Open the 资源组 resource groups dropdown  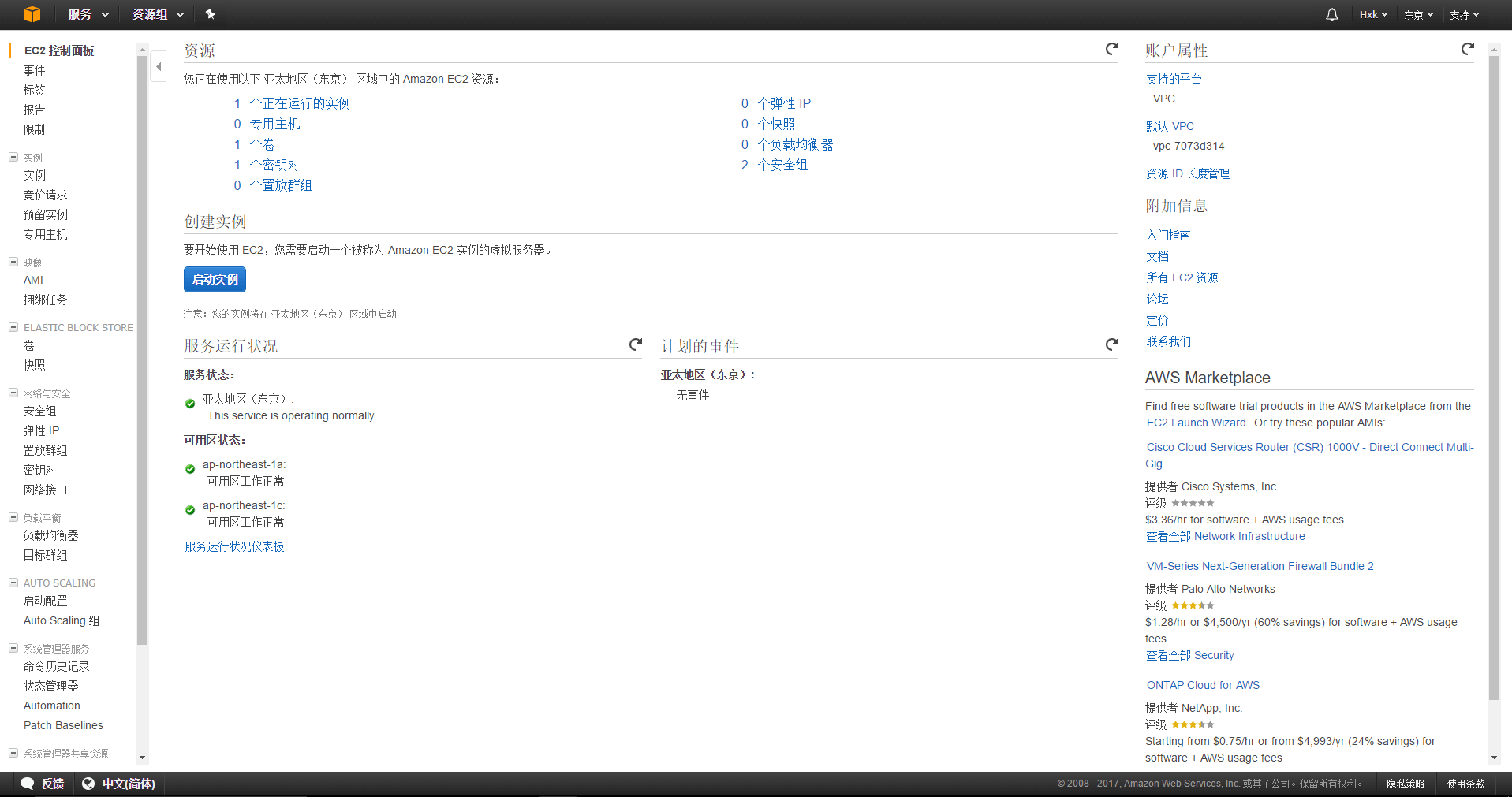158,14
